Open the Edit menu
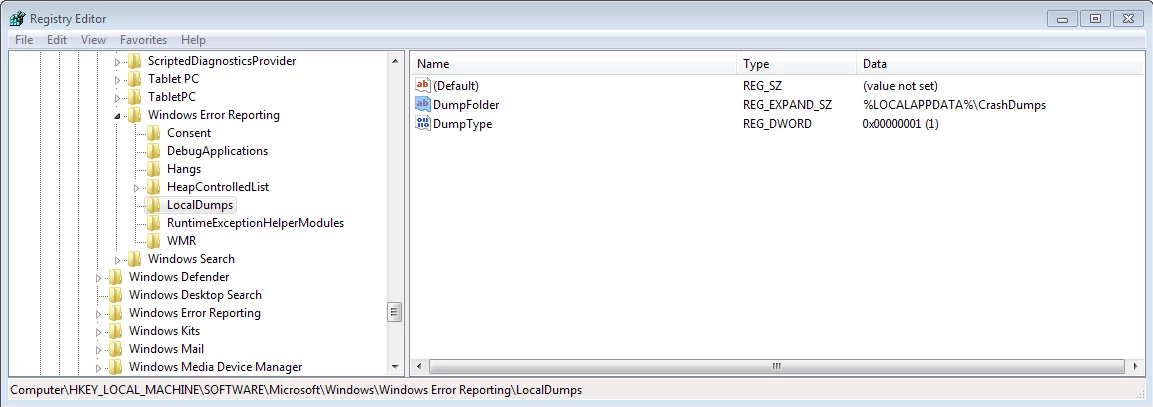The width and height of the screenshot is (1153, 407). [x=57, y=40]
